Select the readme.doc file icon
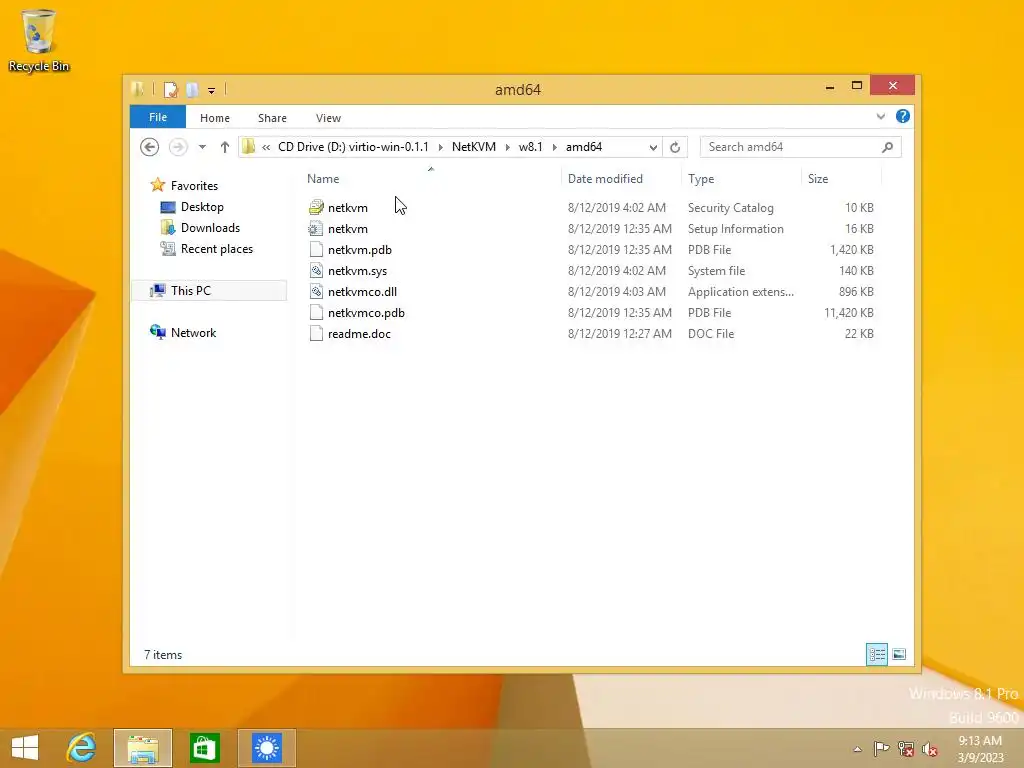 tap(316, 333)
